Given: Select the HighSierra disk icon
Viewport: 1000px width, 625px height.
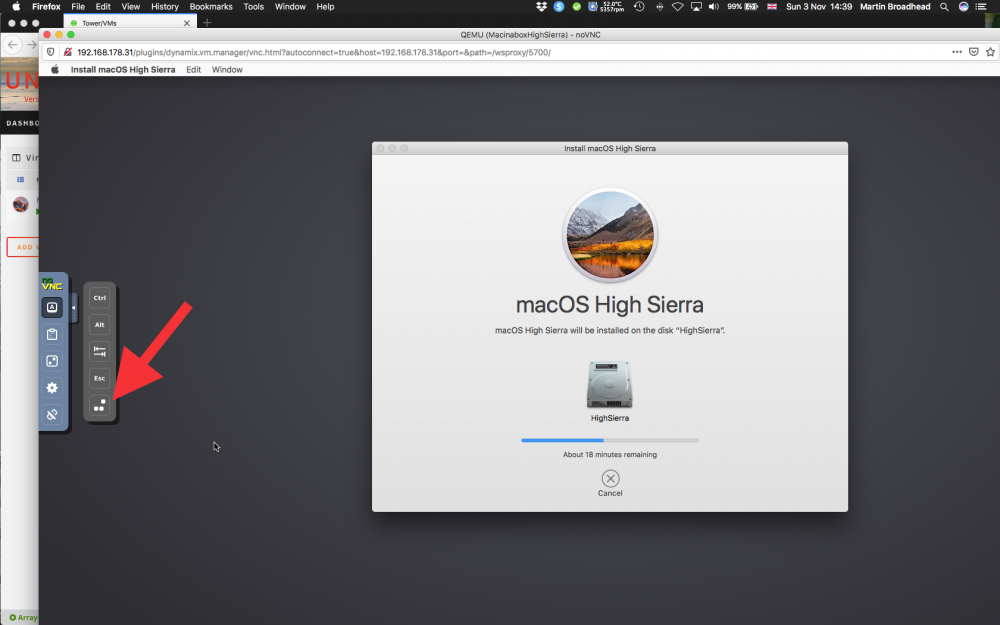Looking at the screenshot, I should click(610, 385).
